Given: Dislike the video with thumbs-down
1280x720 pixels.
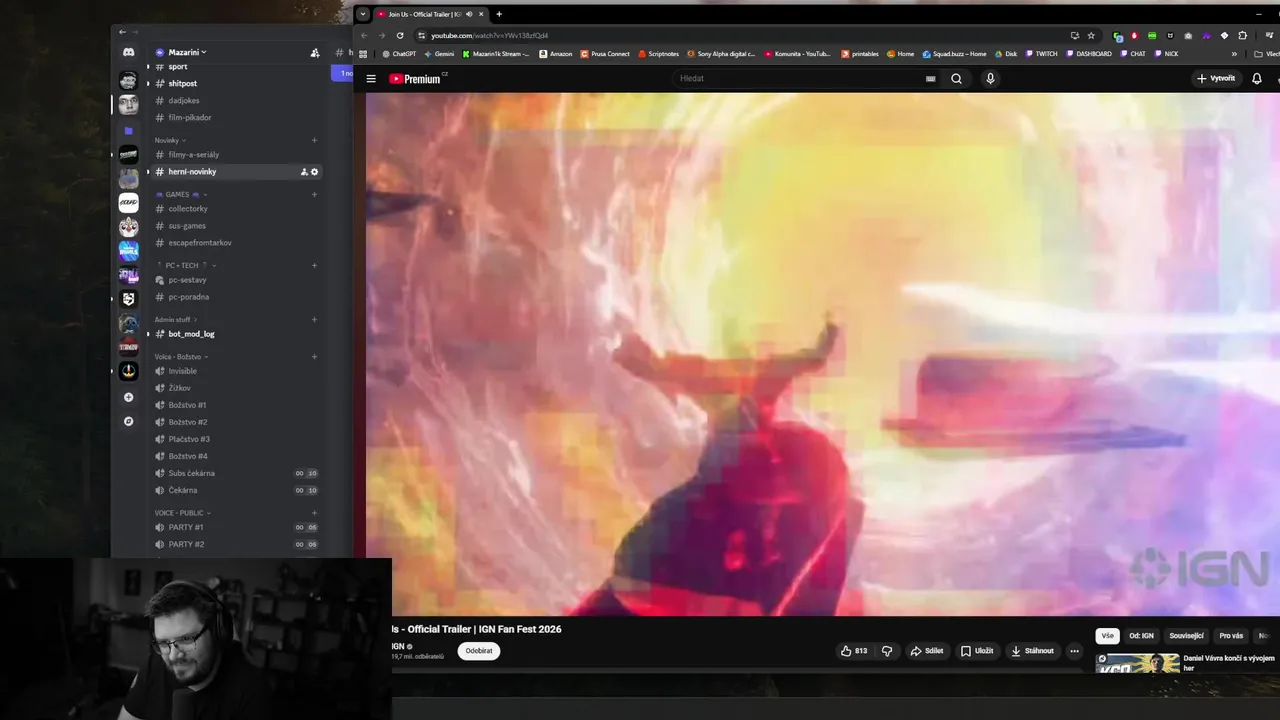Looking at the screenshot, I should pos(887,651).
